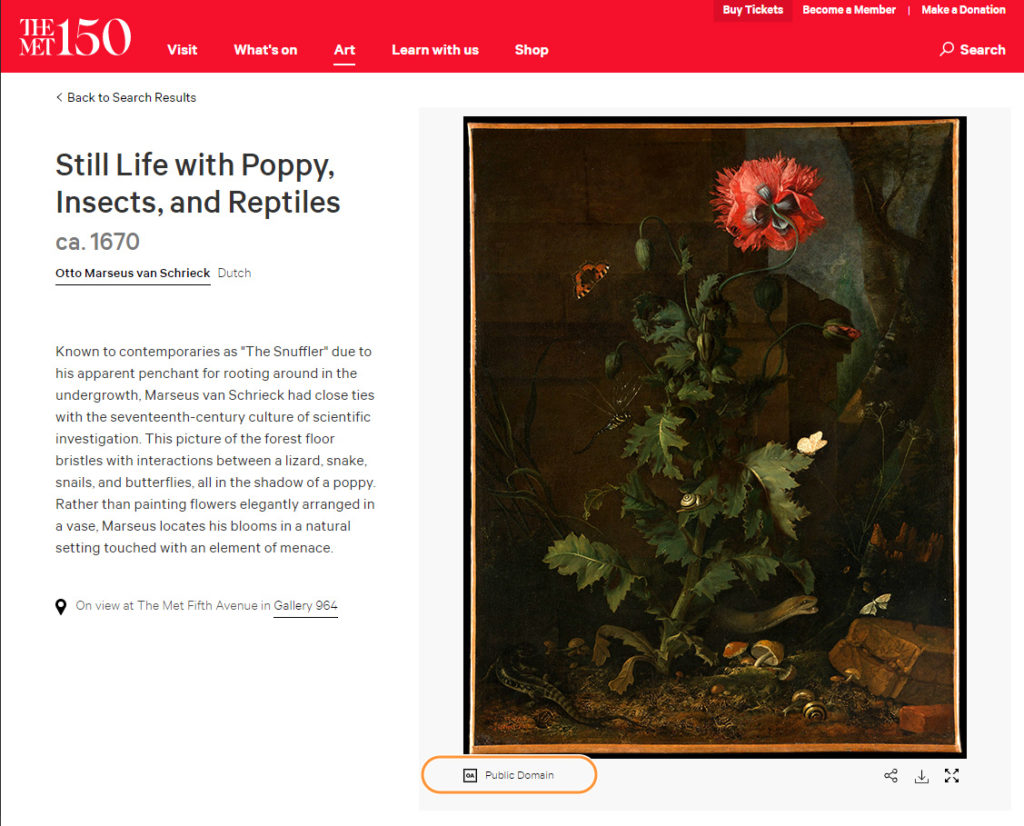Screen dimensions: 1024x826
Task: Click the map pin location icon
Action: pyautogui.click(x=61, y=607)
